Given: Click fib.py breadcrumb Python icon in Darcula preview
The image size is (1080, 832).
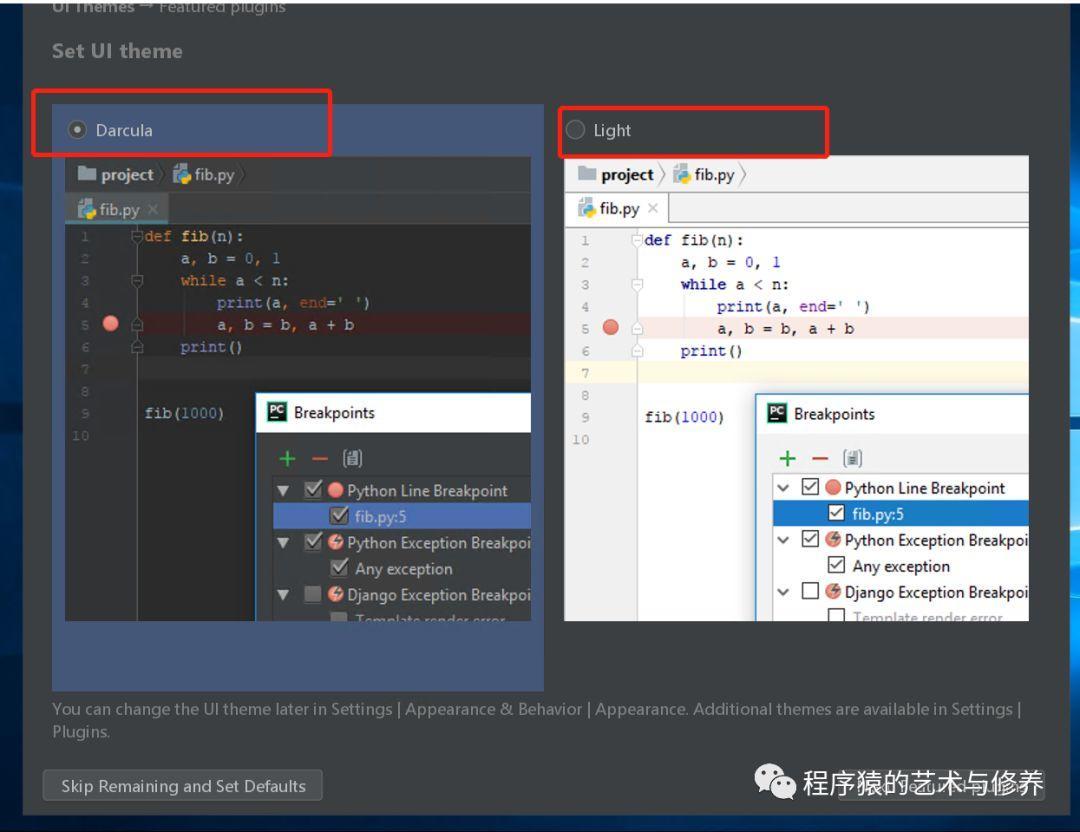Looking at the screenshot, I should (182, 174).
